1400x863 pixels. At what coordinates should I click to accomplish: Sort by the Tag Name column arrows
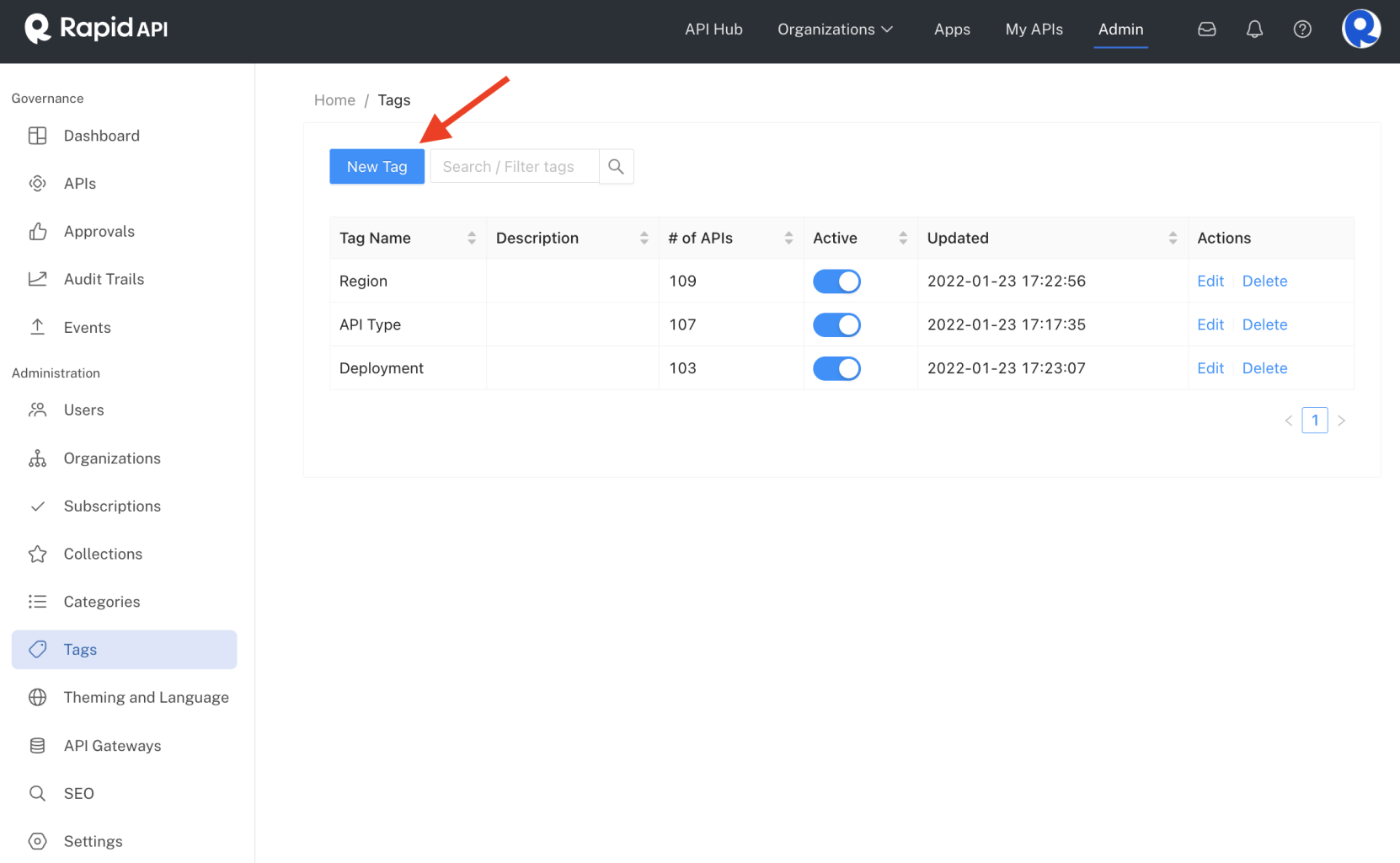(472, 239)
